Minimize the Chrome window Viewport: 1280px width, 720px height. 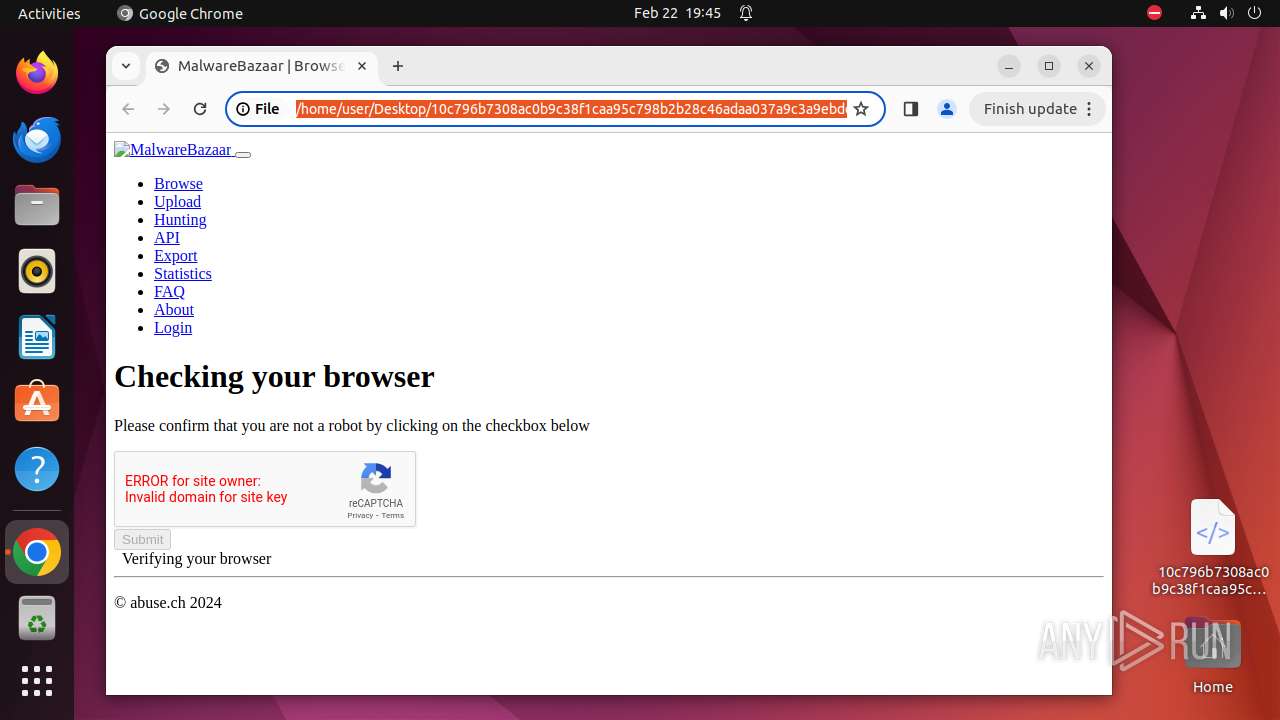click(1009, 66)
